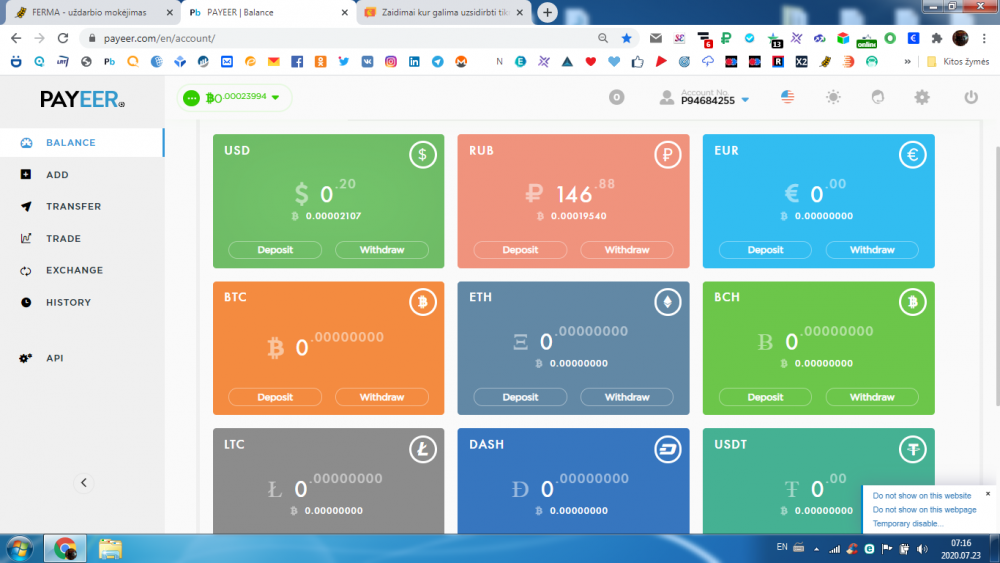
Task: Open the Windows Start menu
Action: pyautogui.click(x=19, y=549)
